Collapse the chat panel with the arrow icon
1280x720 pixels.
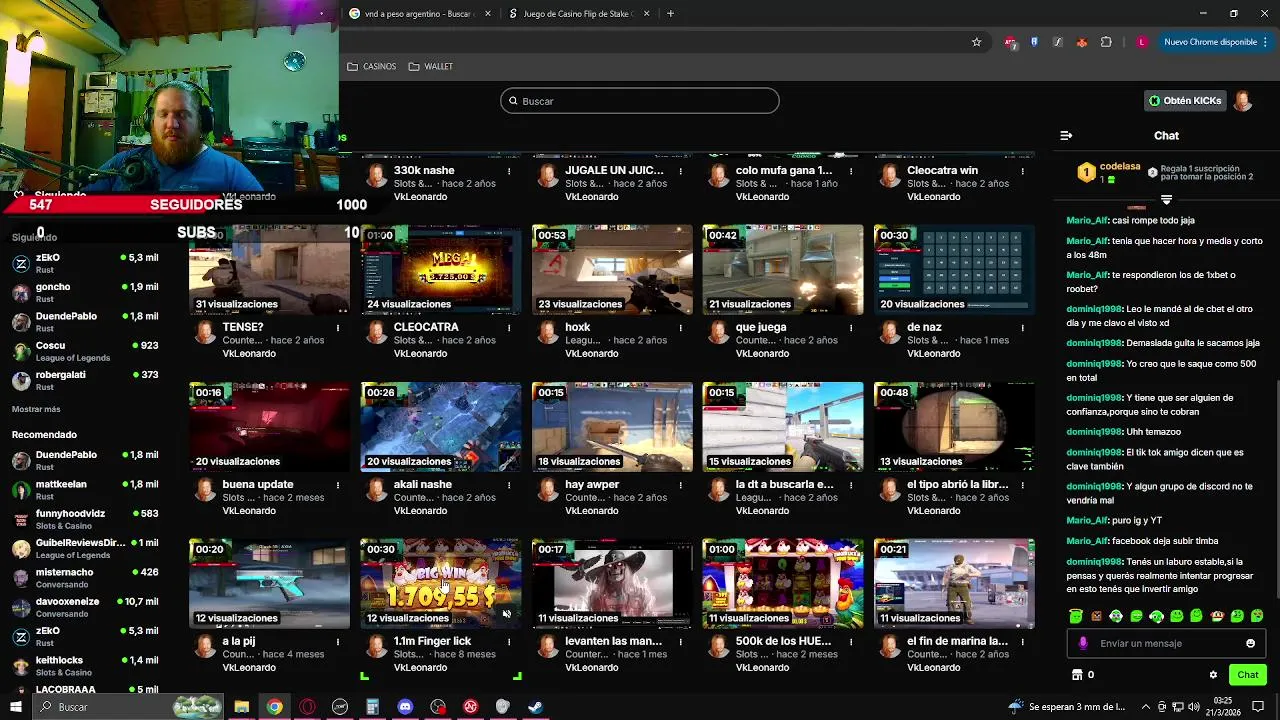(x=1066, y=135)
